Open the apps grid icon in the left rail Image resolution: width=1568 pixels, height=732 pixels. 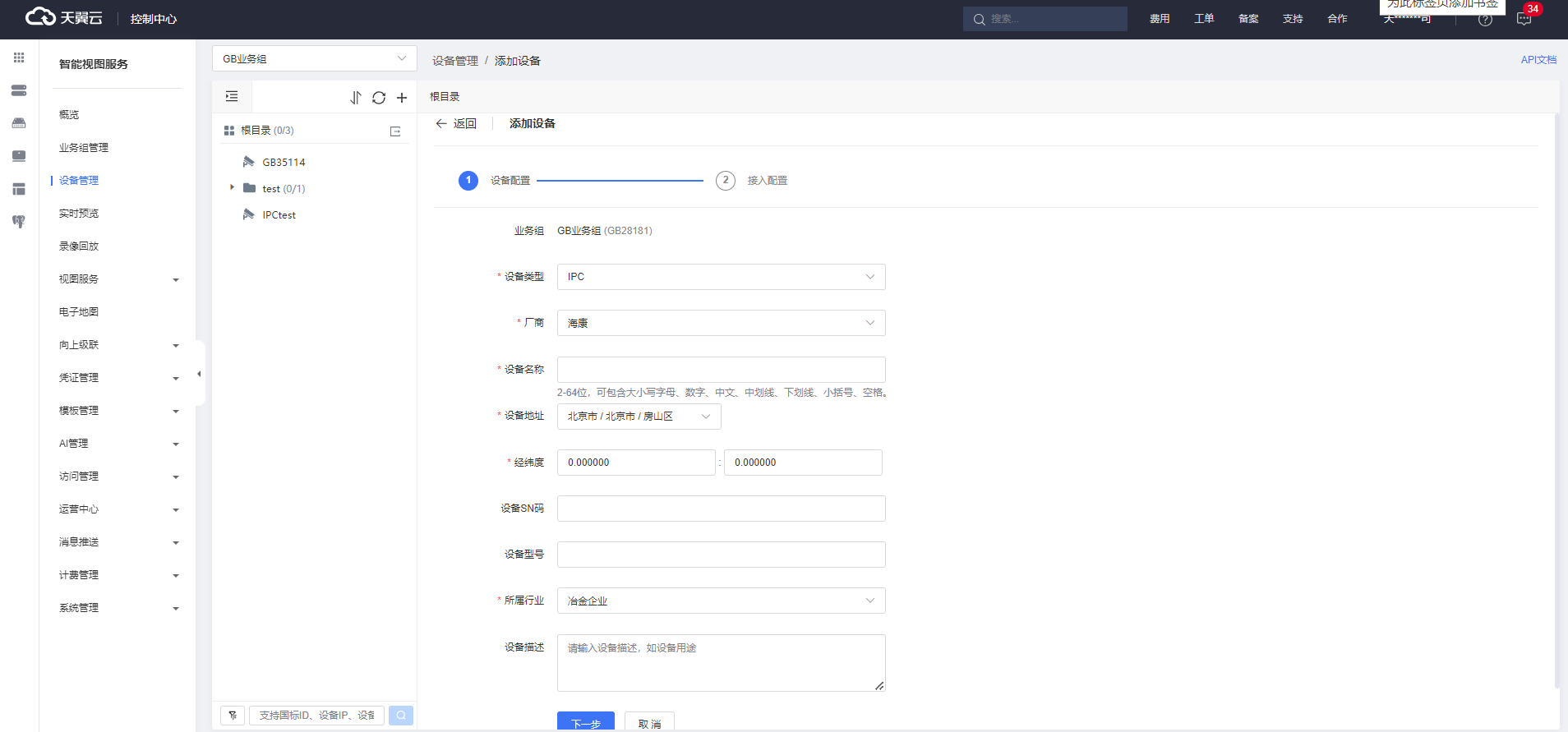pyautogui.click(x=19, y=58)
